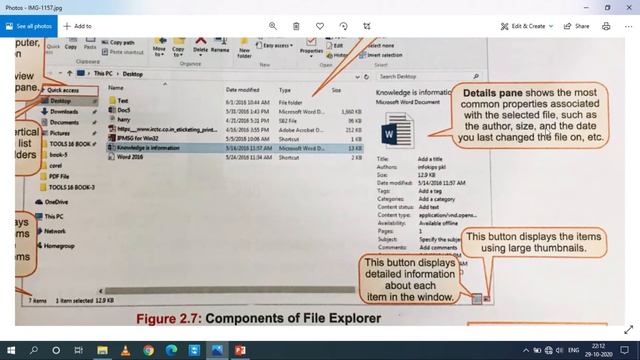Click the displayed File Explorer figure photo
640x360 pixels.
pyautogui.click(x=320, y=182)
